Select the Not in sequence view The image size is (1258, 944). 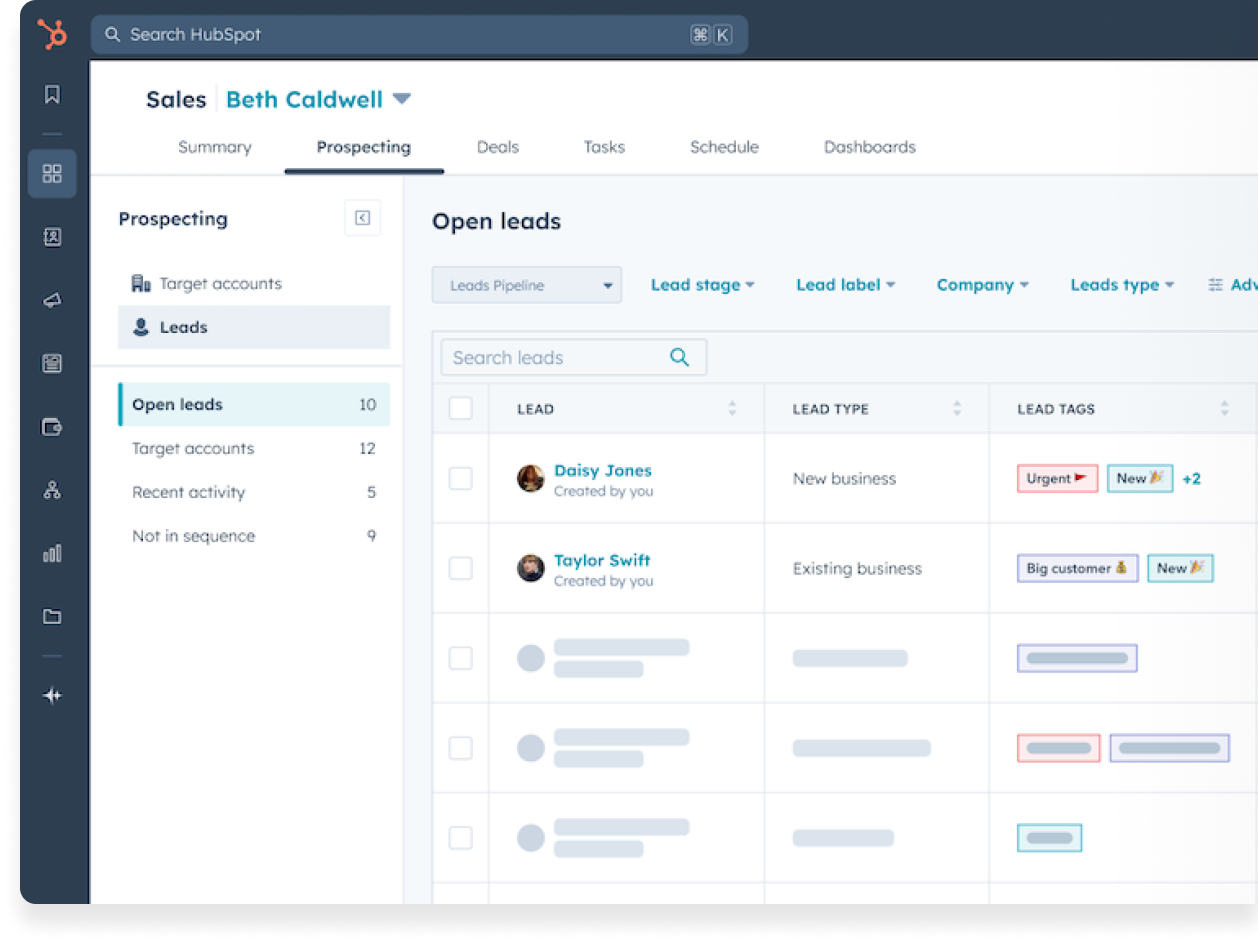(x=254, y=536)
